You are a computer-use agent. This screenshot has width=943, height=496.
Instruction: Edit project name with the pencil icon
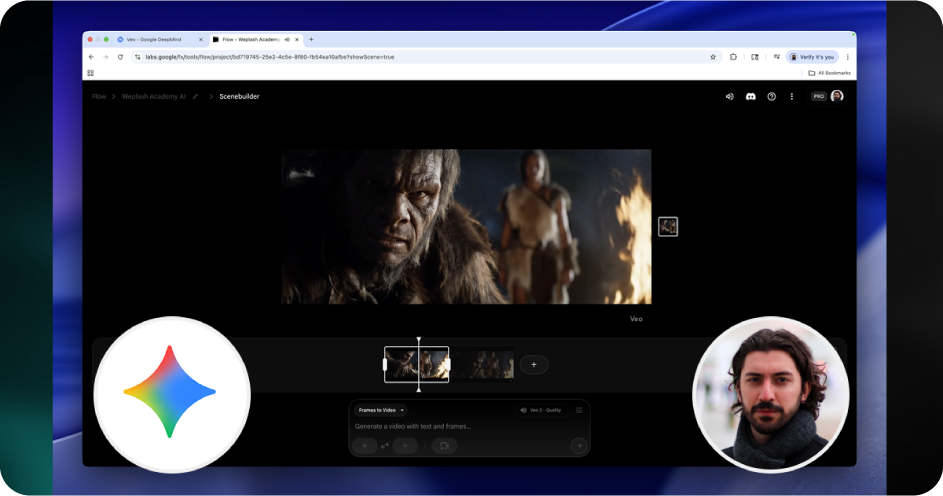click(x=195, y=96)
